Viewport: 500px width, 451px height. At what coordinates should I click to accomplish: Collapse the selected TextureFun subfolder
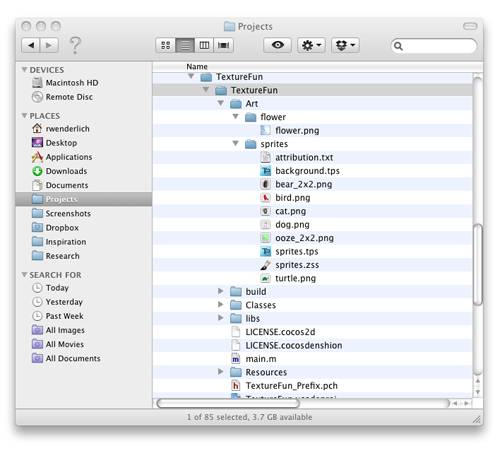(x=206, y=89)
